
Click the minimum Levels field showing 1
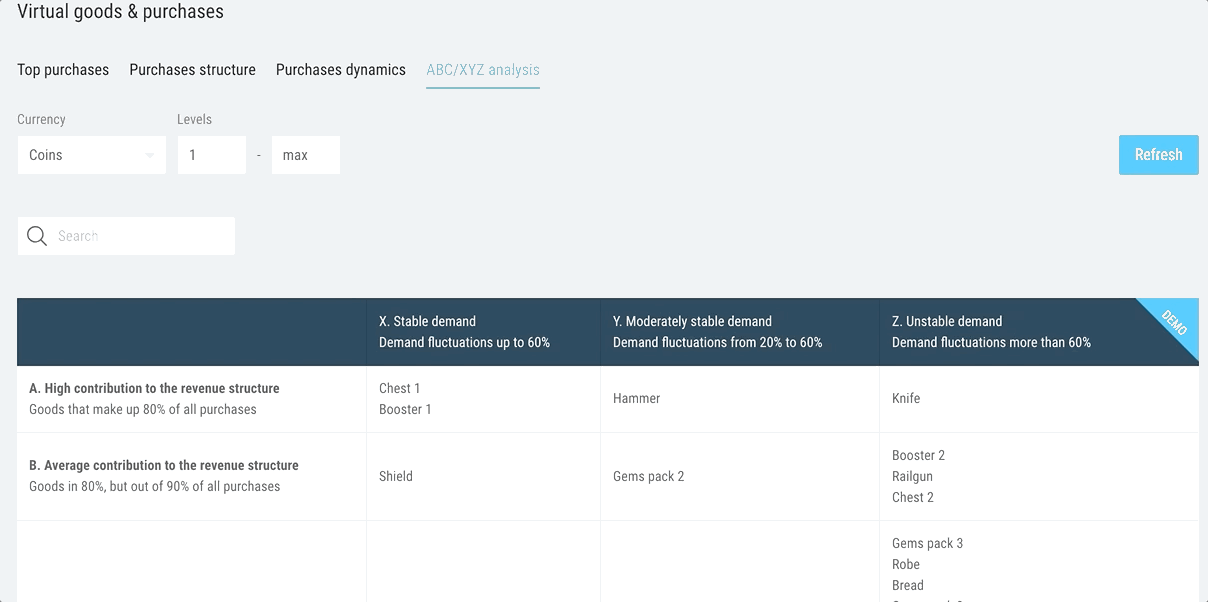212,155
